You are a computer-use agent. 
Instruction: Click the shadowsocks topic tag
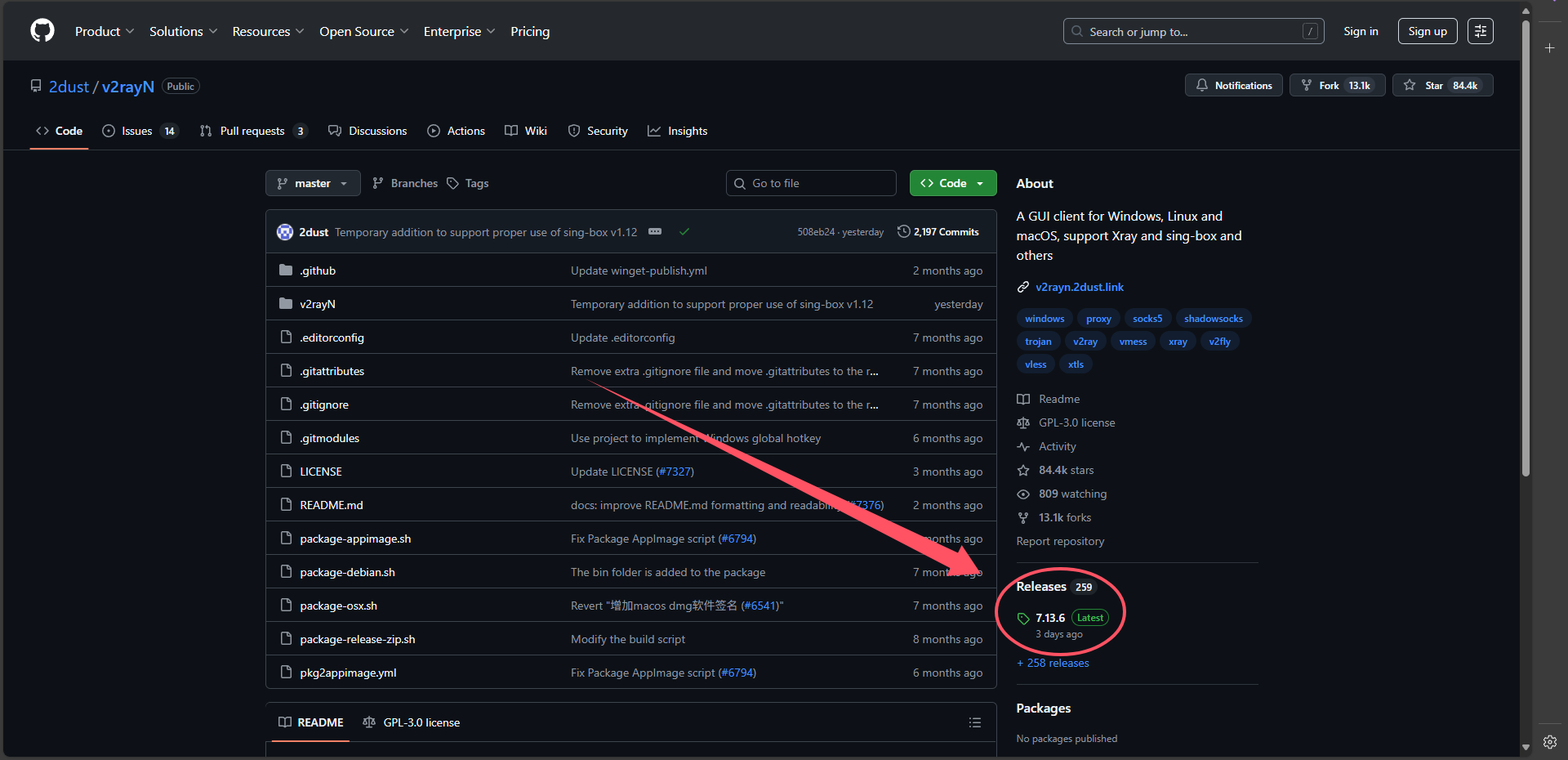click(1213, 319)
